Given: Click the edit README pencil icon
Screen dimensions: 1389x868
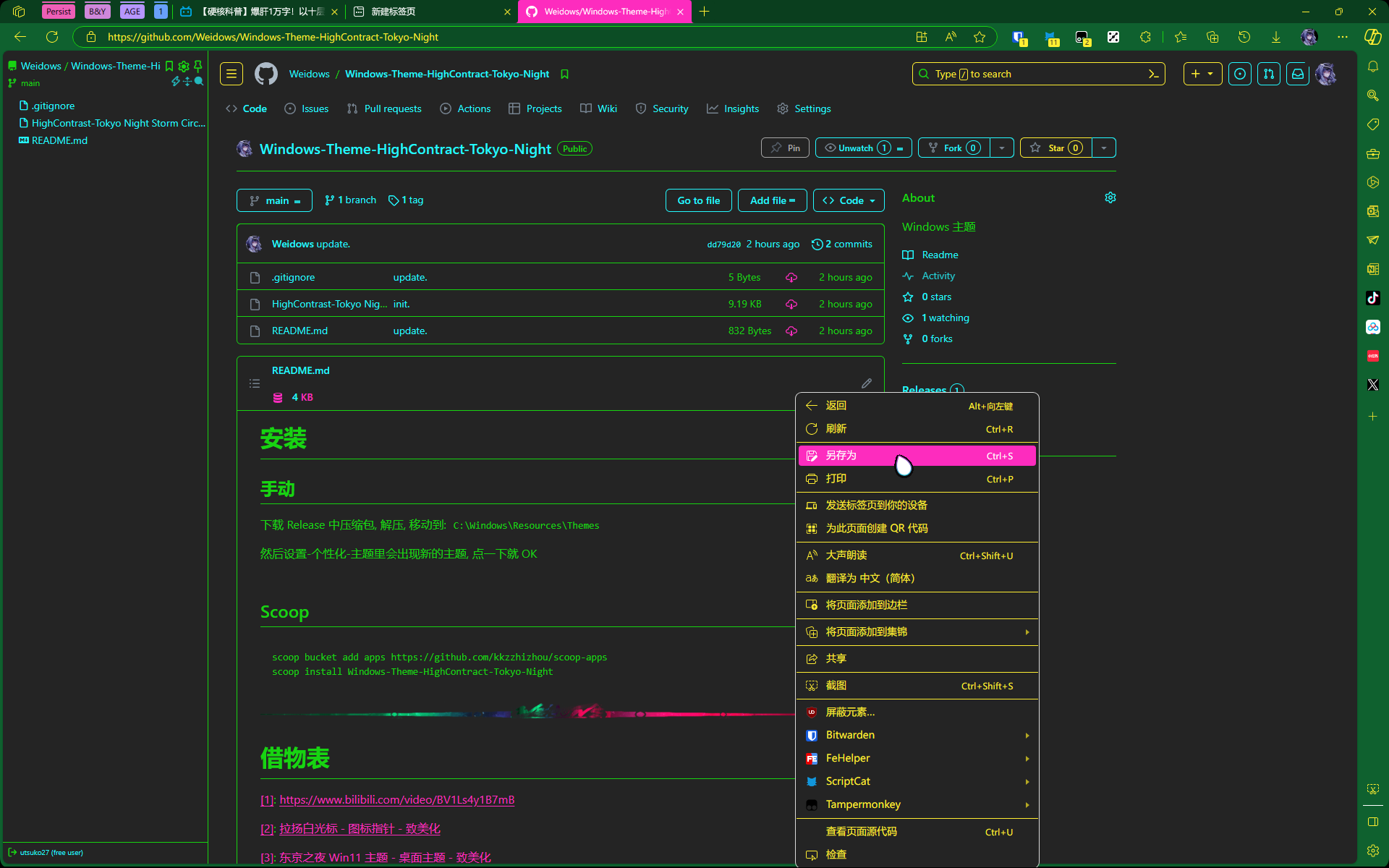Looking at the screenshot, I should (867, 383).
